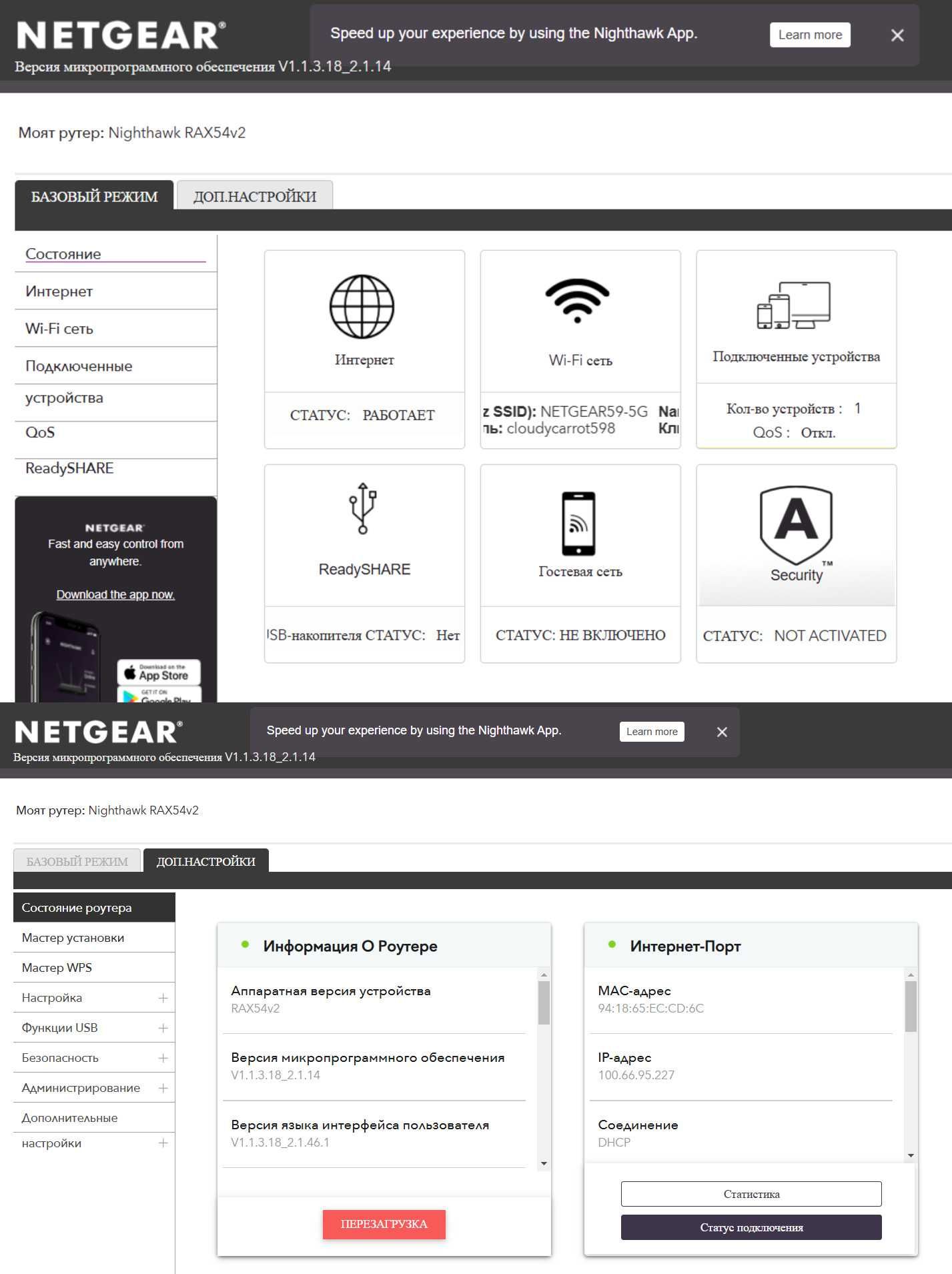
Task: Click the NOT ACTIVATED security status
Action: click(x=830, y=636)
